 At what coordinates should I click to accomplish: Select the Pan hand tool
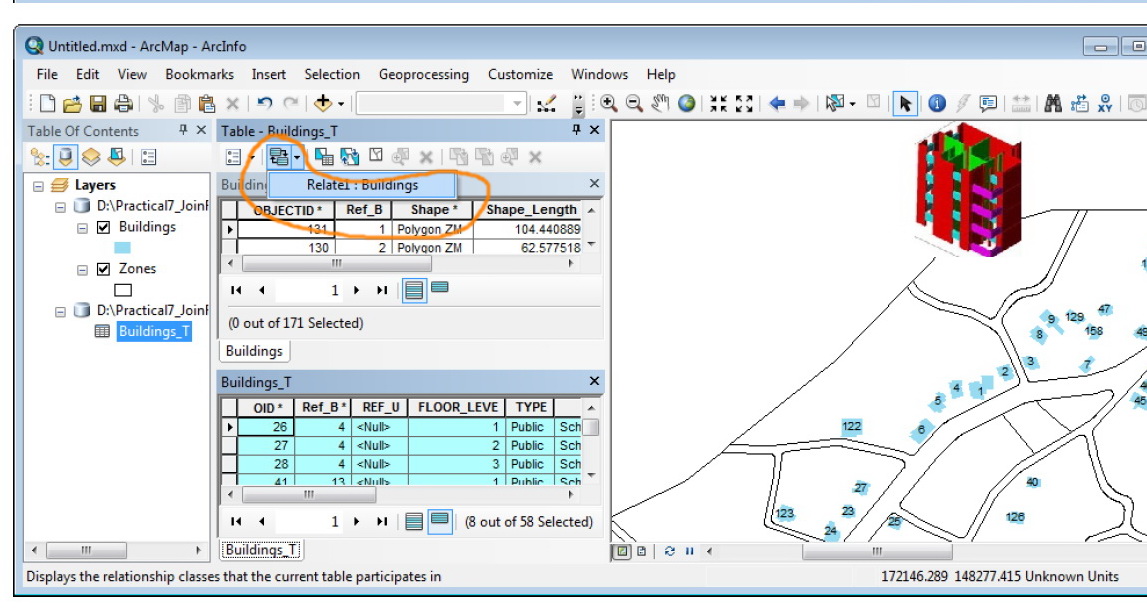(x=660, y=104)
